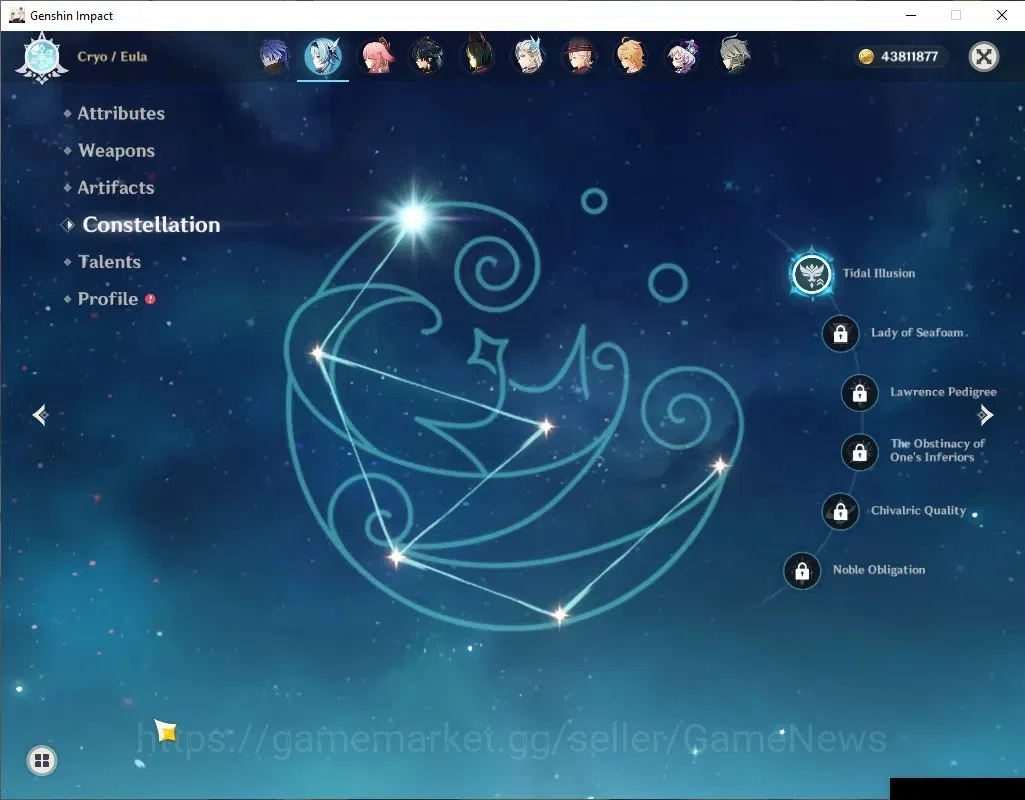The width and height of the screenshot is (1025, 800).
Task: Click locked Chivalric Quality node icon
Action: (841, 511)
